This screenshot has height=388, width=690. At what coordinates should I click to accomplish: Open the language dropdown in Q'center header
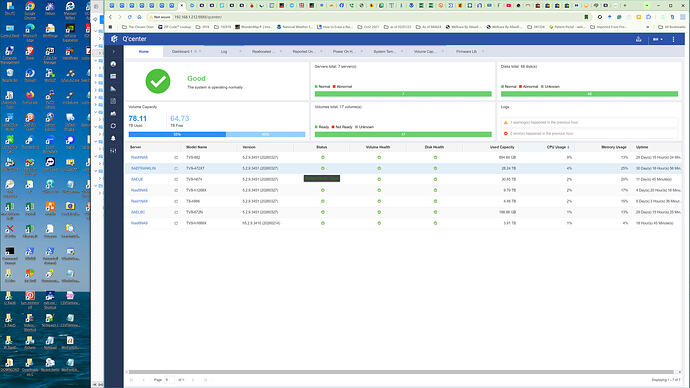[657, 39]
